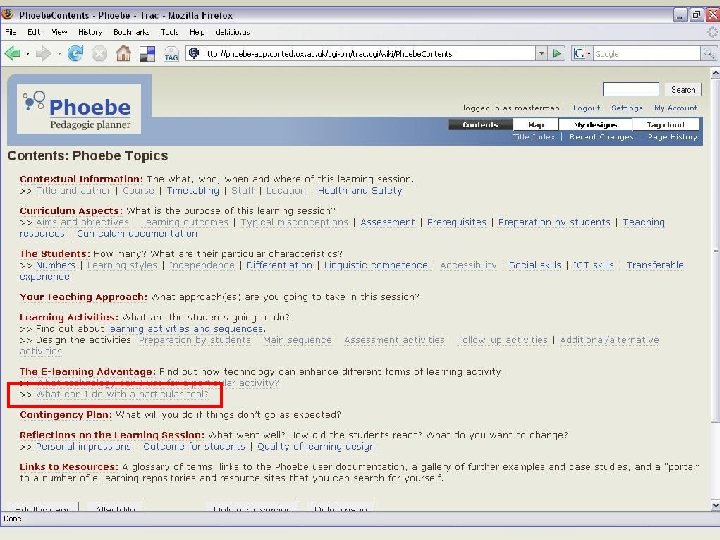Open the Settings link
The height and width of the screenshot is (540, 720).
[x=627, y=108]
